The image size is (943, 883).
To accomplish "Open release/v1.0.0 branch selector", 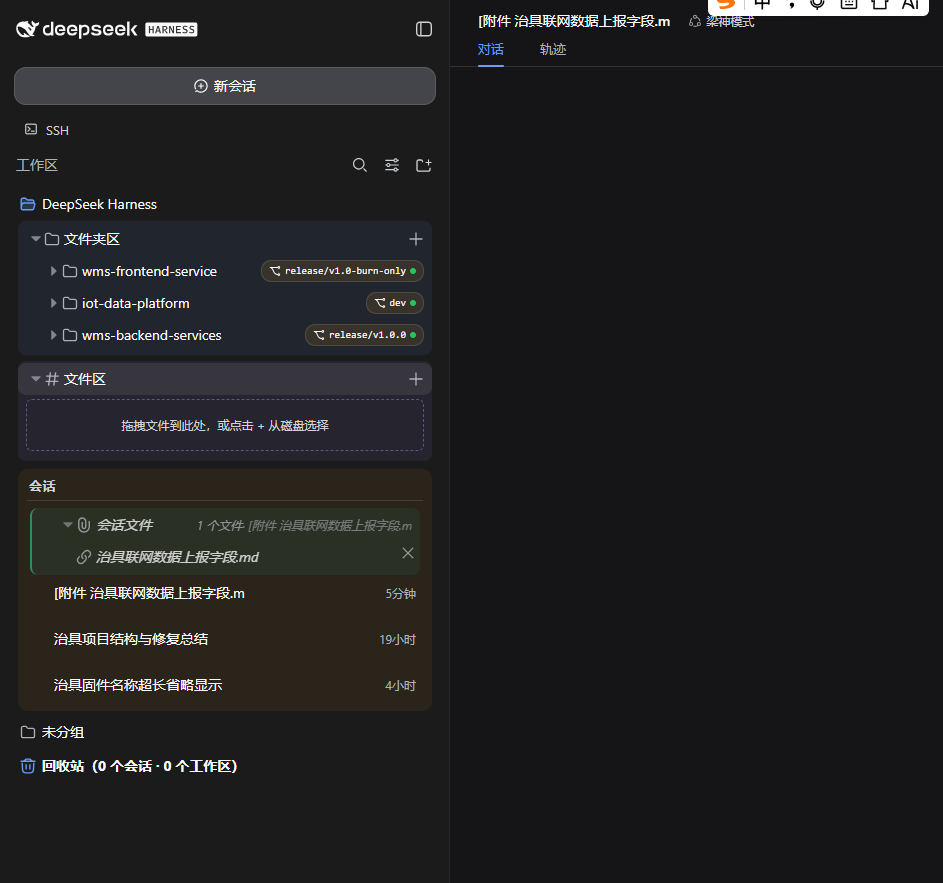I will point(364,335).
